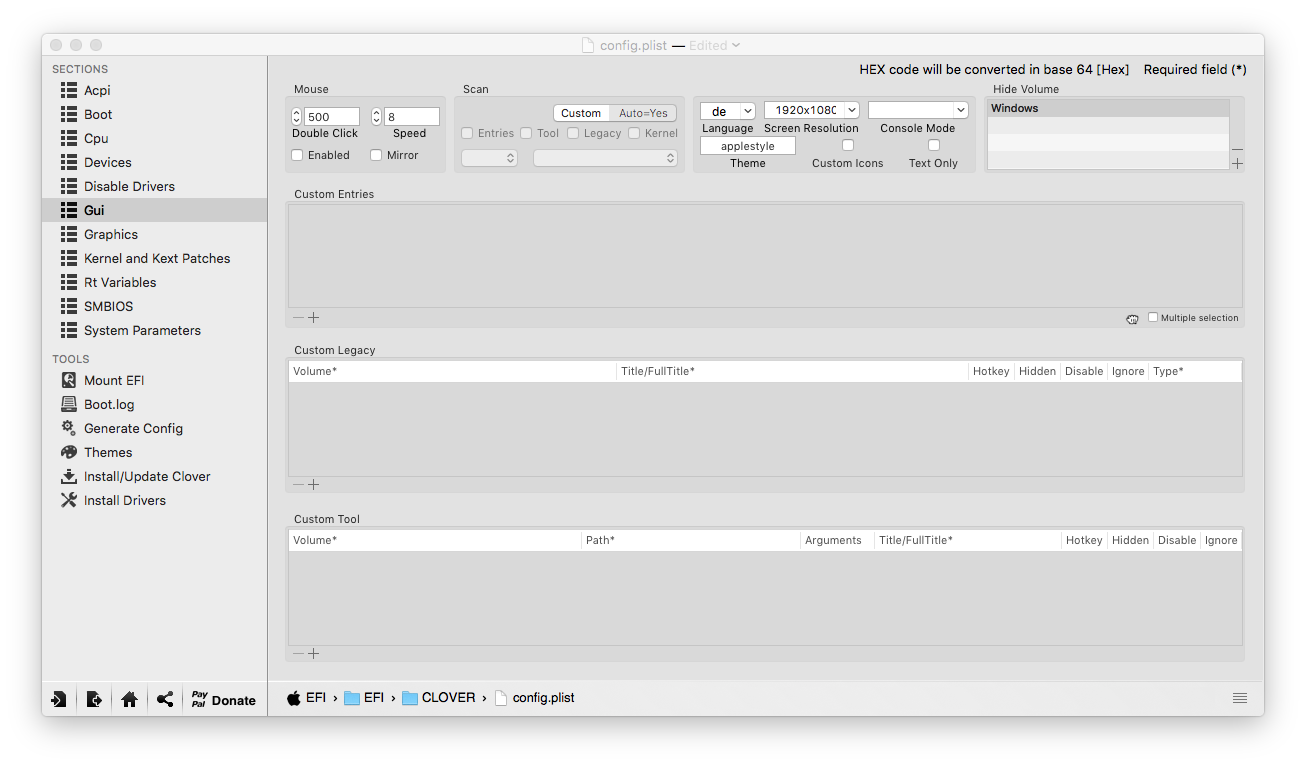Select the SMBIOS section
Screen dimensions: 1306x766
[154, 306]
